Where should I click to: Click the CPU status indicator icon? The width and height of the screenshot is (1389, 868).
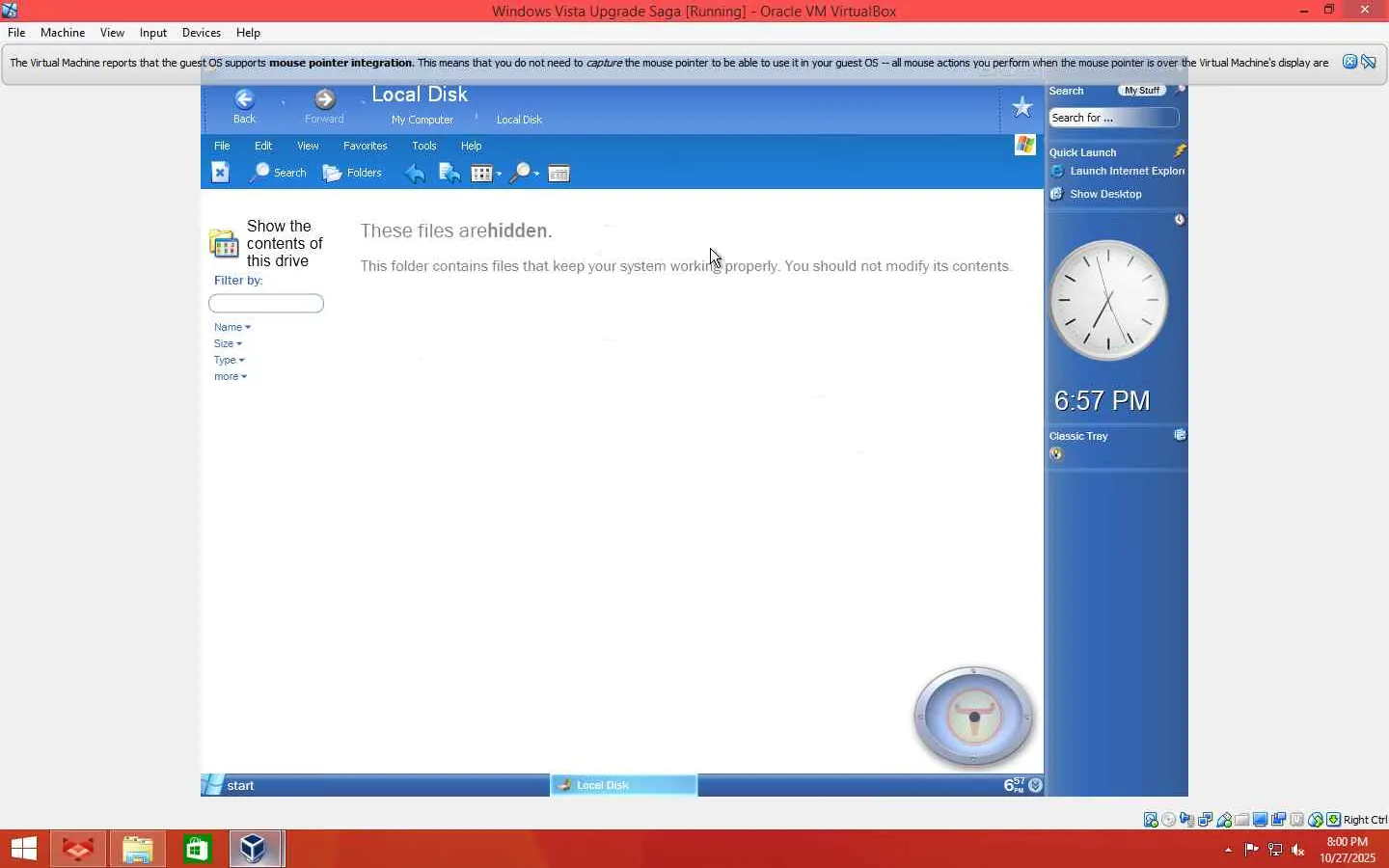(x=1297, y=820)
